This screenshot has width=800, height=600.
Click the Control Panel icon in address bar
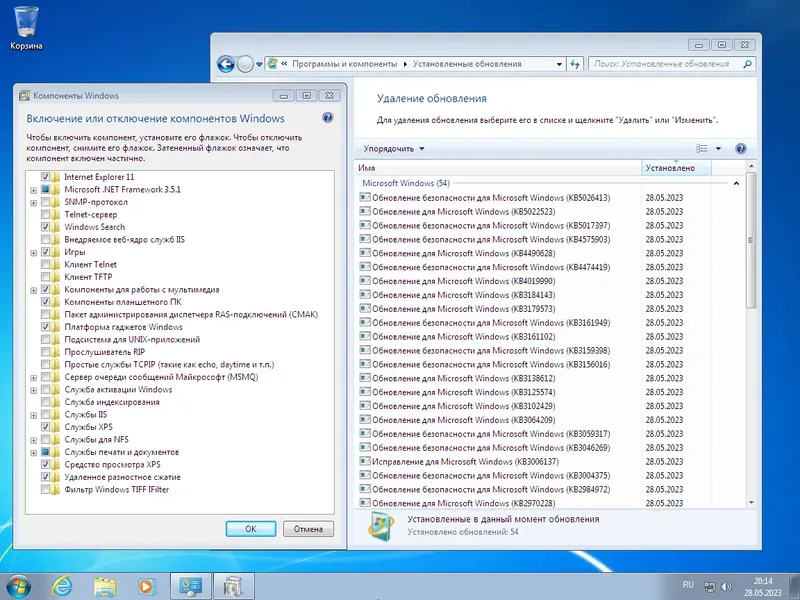pyautogui.click(x=272, y=64)
